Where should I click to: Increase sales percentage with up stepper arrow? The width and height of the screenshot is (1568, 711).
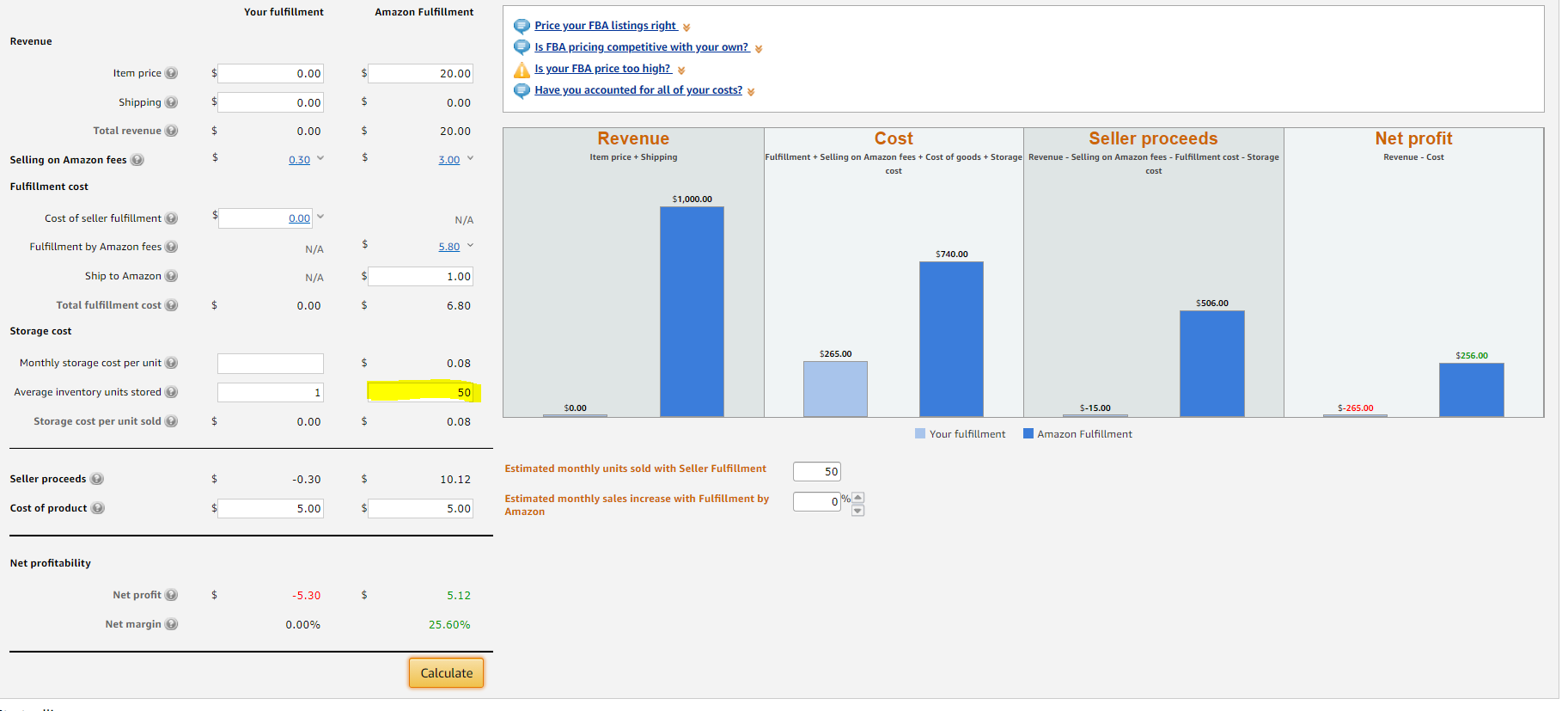coord(857,498)
